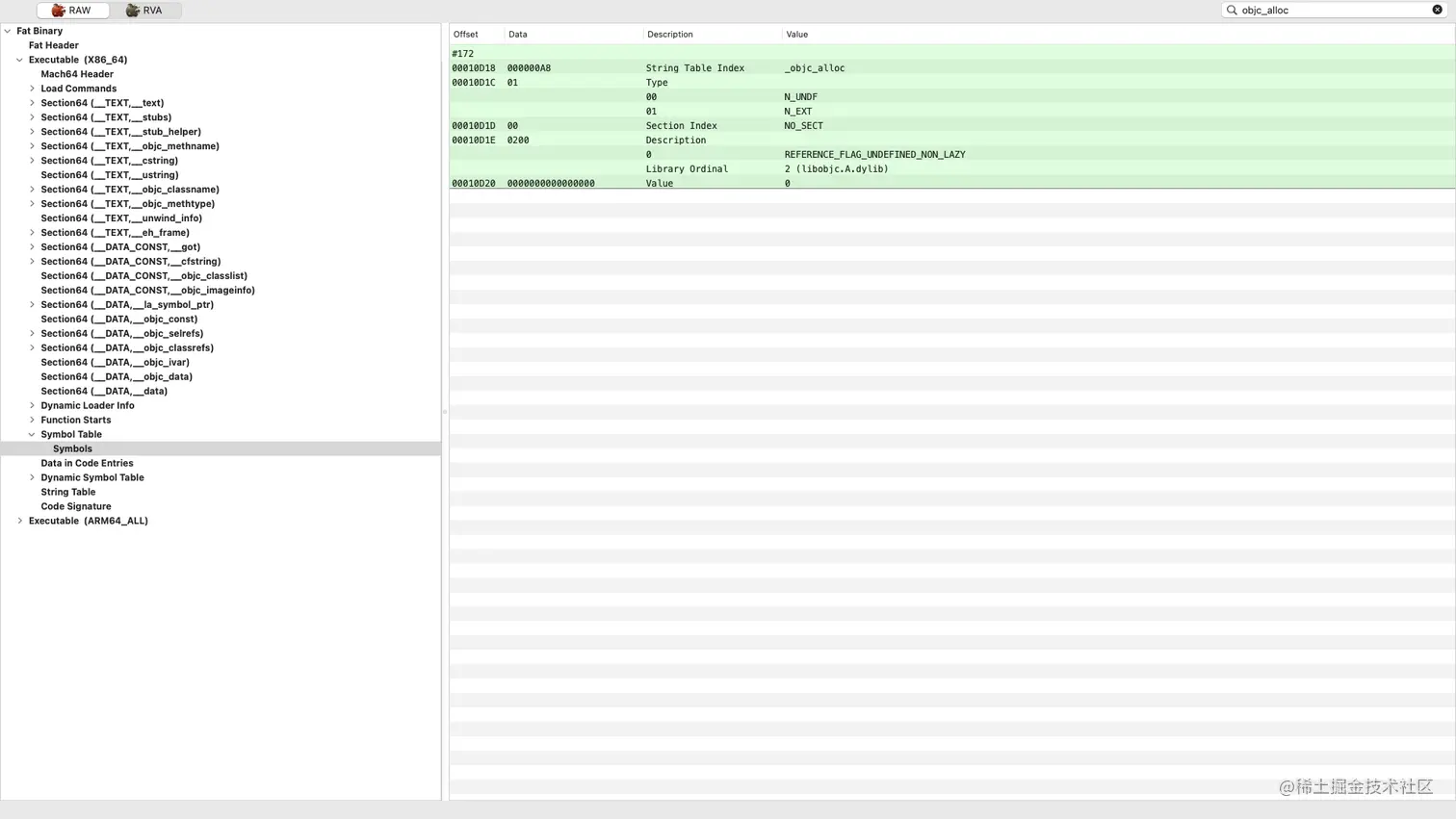Select the #172 symbol header row
The image size is (1456, 819).
click(x=951, y=54)
